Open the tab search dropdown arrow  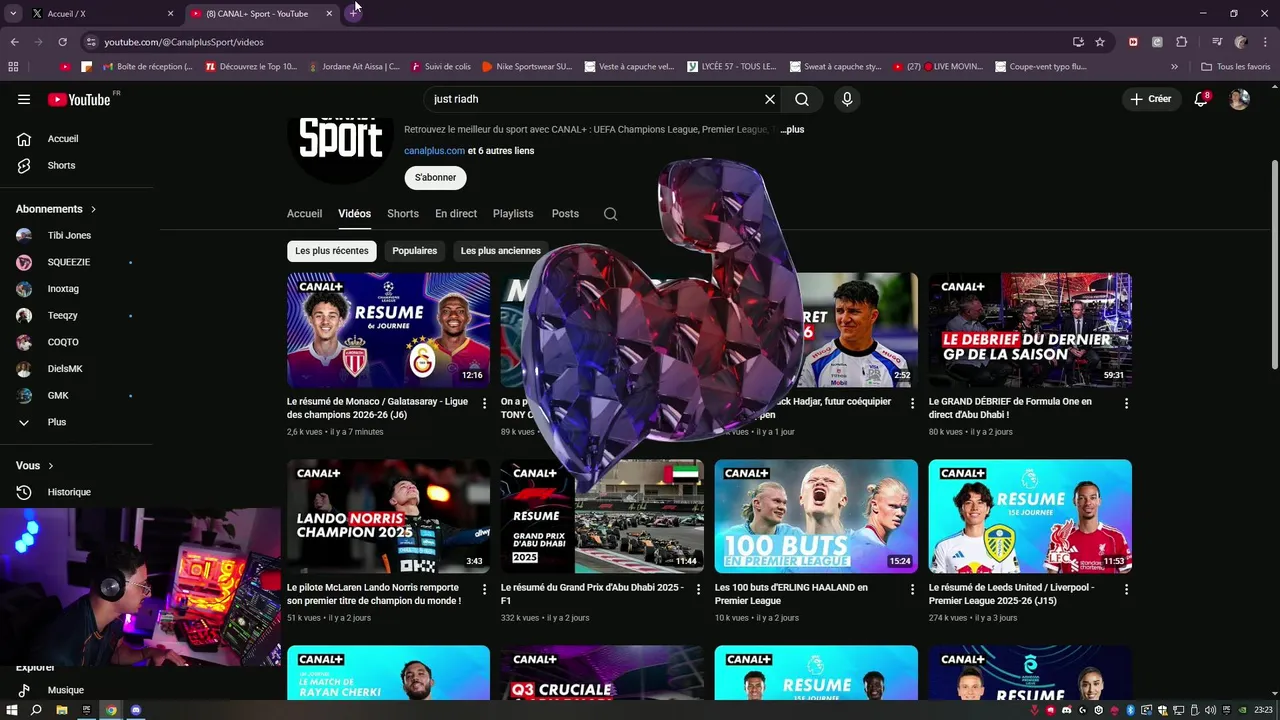[x=13, y=13]
